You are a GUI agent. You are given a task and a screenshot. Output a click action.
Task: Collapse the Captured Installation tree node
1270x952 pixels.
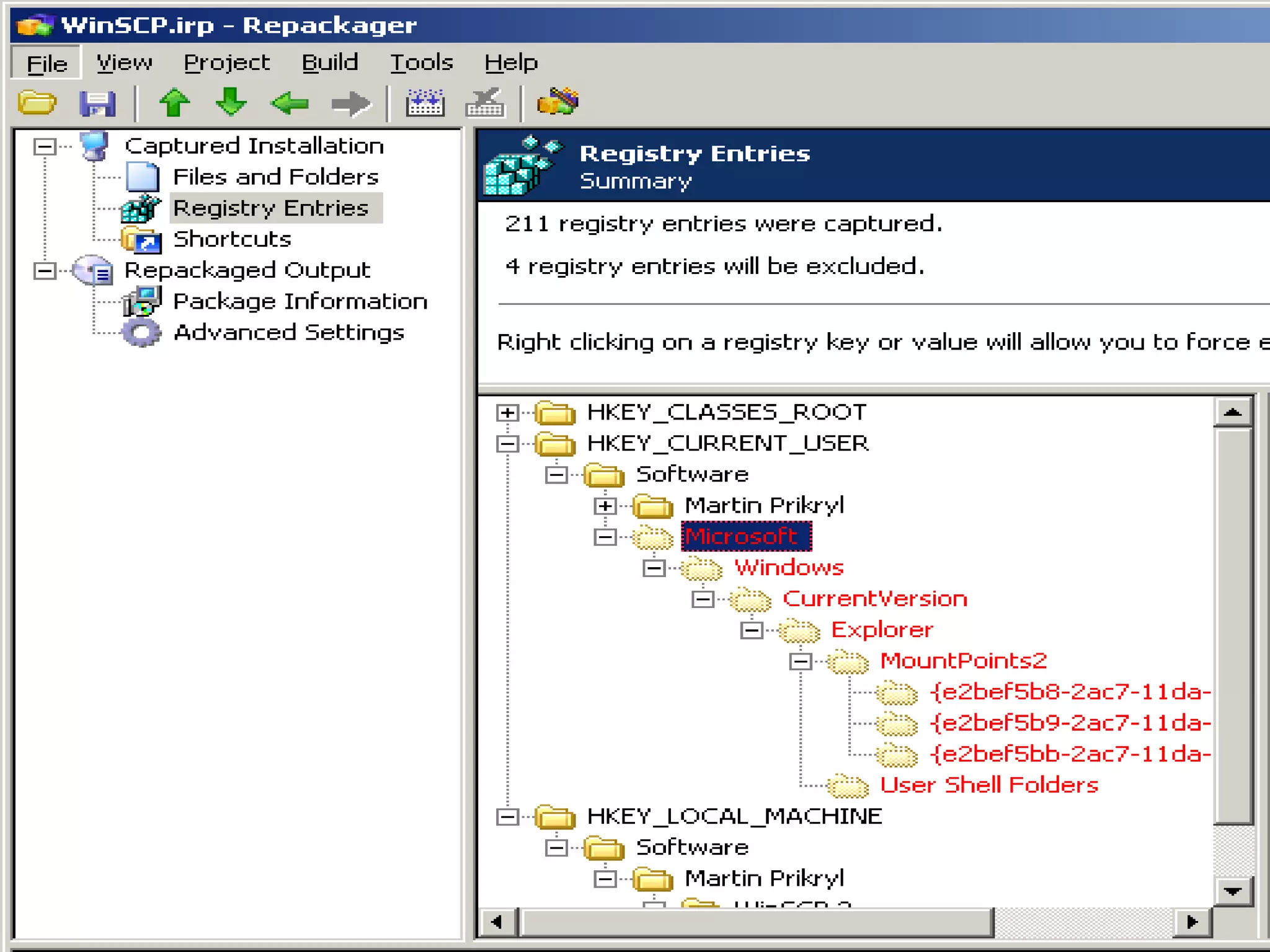pos(45,147)
